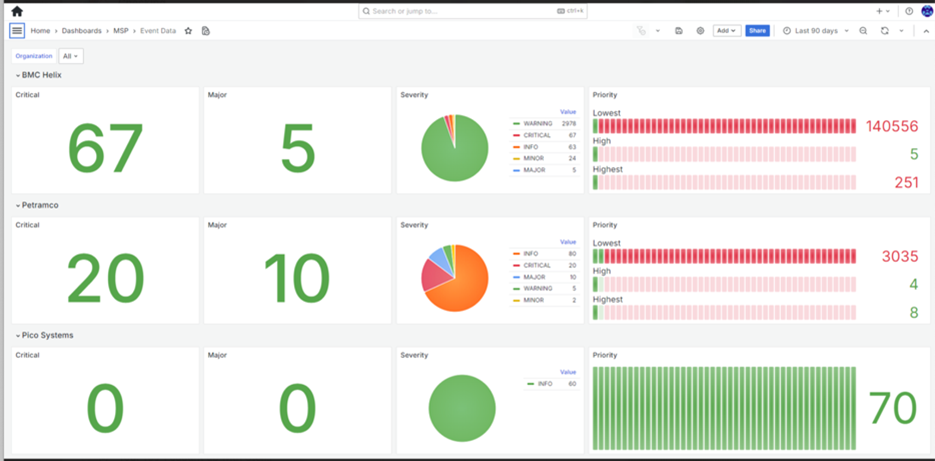Click in the Search or jump to field
The width and height of the screenshot is (935, 461).
point(473,11)
